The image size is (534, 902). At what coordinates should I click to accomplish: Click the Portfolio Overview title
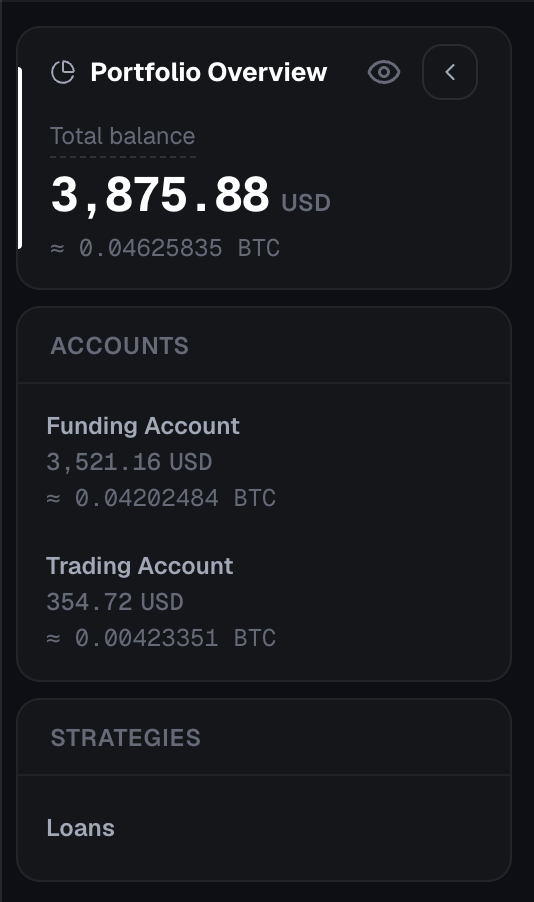tap(209, 72)
